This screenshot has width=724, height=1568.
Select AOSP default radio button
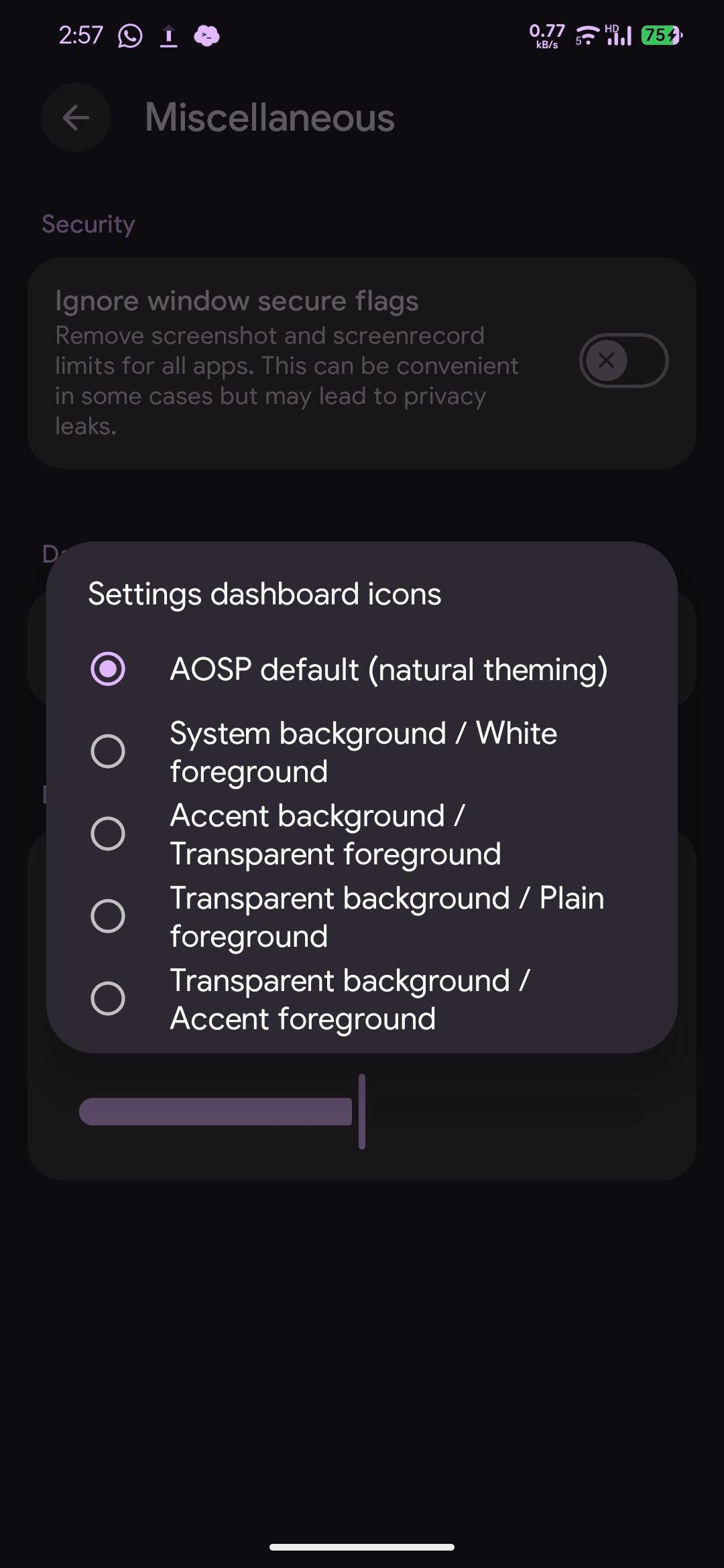click(x=108, y=669)
